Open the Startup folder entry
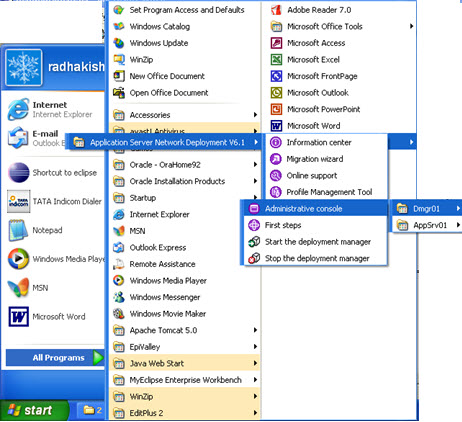Image resolution: width=462 pixels, height=422 pixels. [x=185, y=198]
